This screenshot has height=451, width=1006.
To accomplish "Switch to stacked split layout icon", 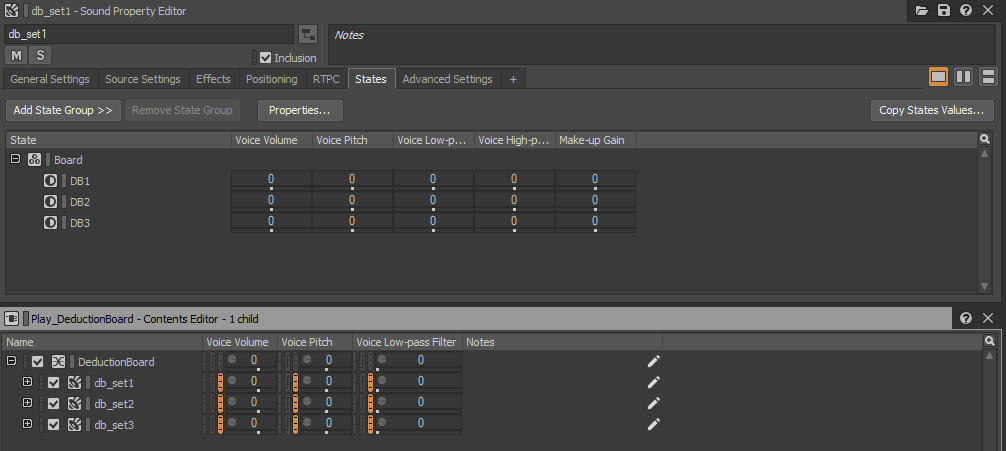I will (x=988, y=77).
